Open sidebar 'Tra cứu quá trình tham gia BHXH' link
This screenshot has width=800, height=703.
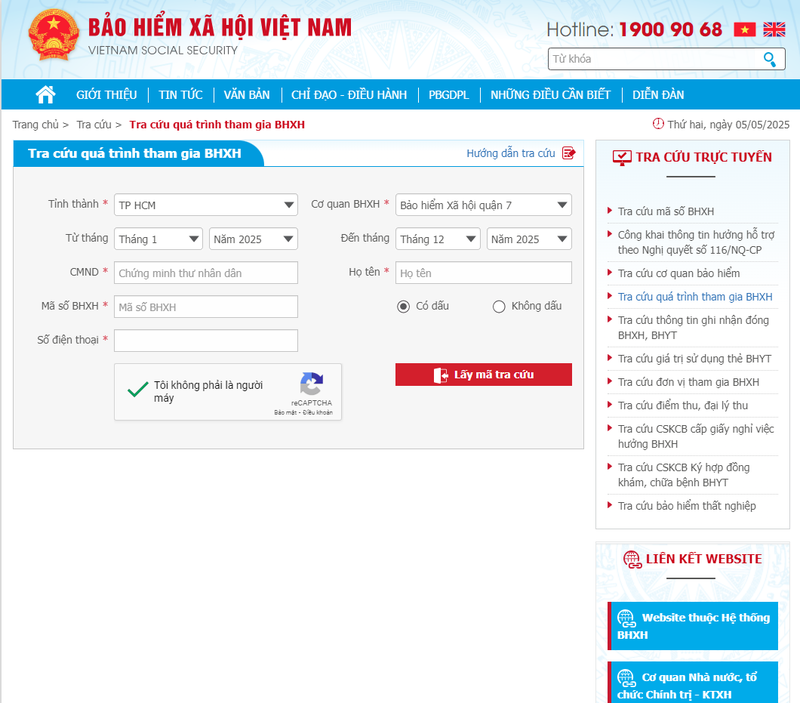click(x=695, y=297)
